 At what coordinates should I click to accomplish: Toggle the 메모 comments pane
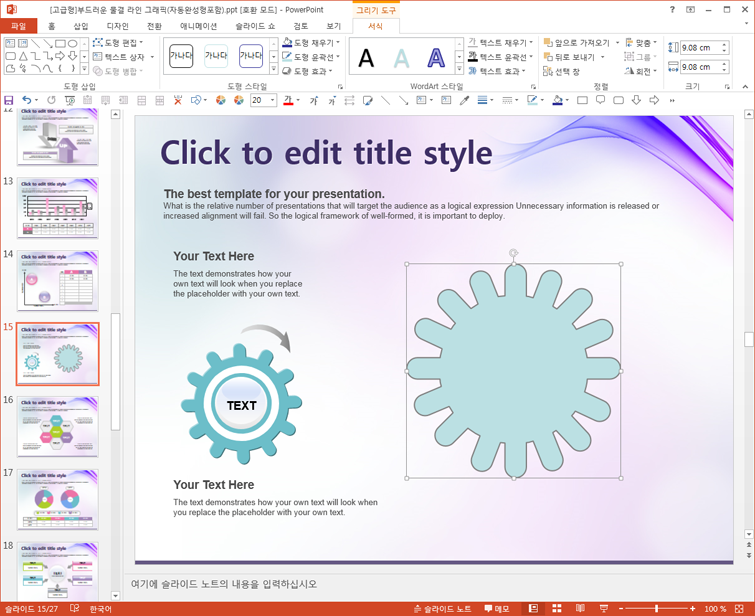[x=496, y=609]
